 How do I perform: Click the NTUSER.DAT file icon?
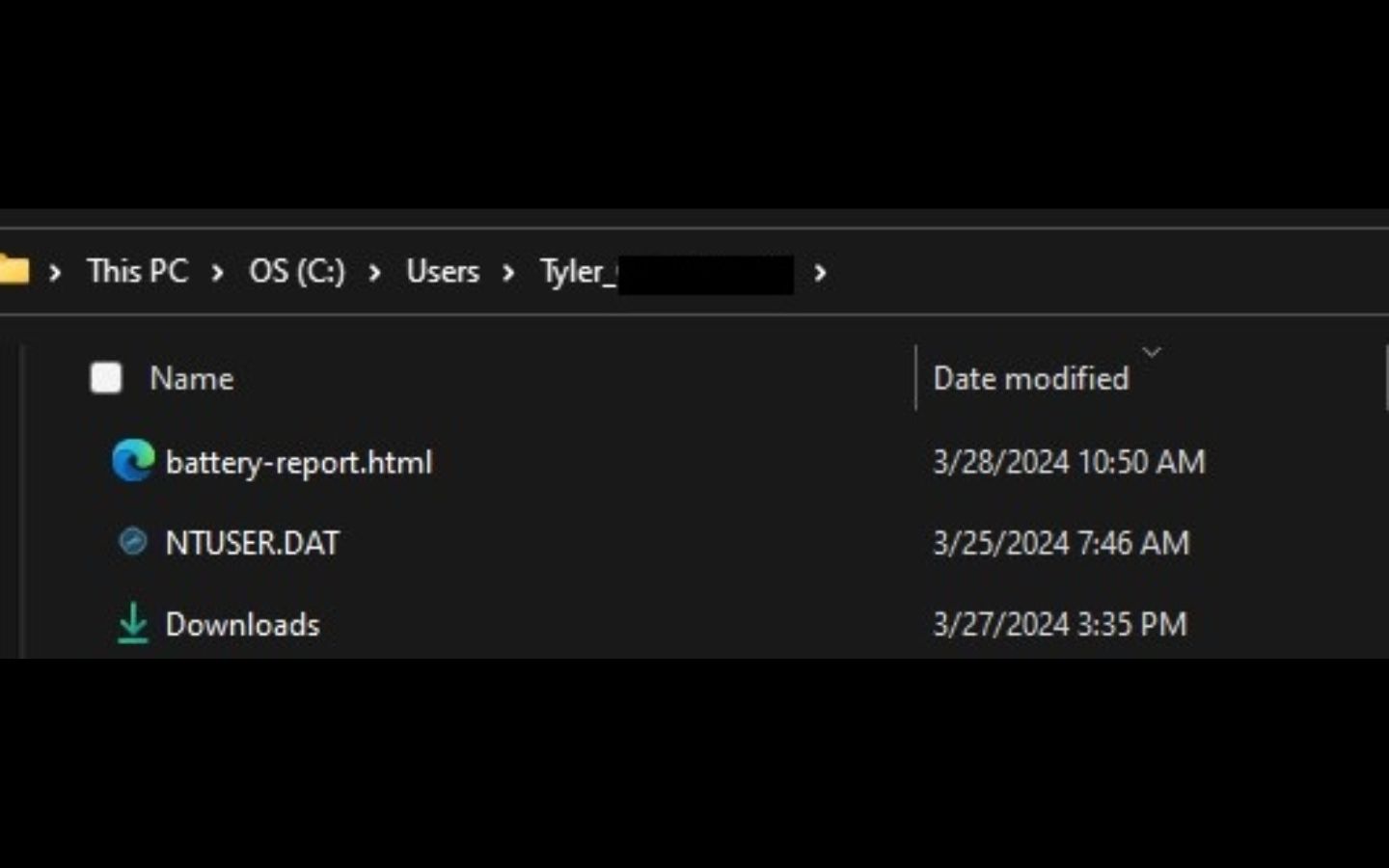point(132,542)
